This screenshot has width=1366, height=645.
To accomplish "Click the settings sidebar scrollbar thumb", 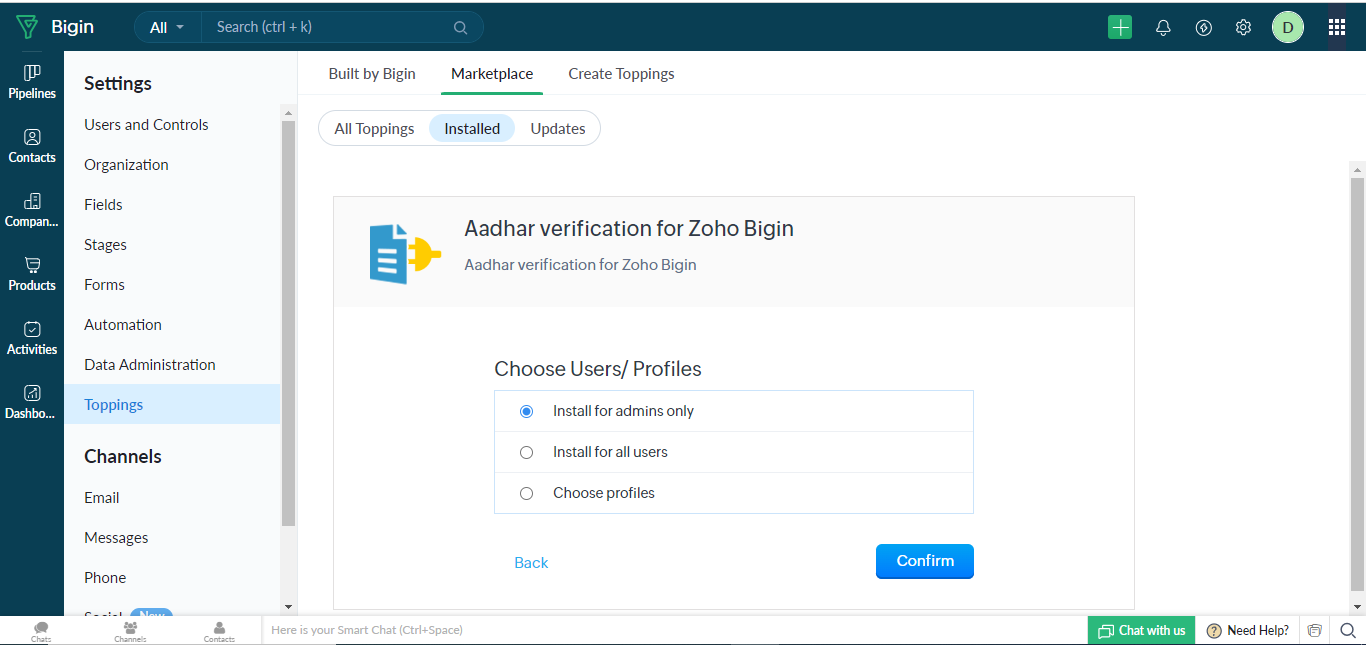I will [x=289, y=323].
